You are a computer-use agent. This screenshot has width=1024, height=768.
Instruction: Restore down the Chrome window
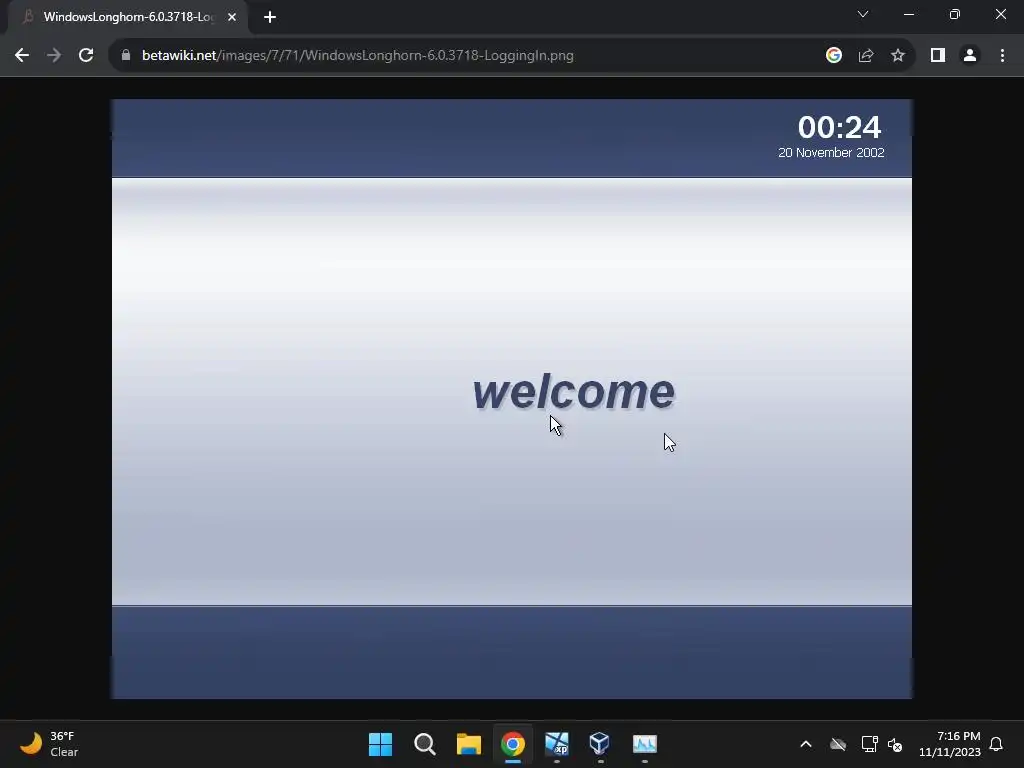tap(955, 14)
